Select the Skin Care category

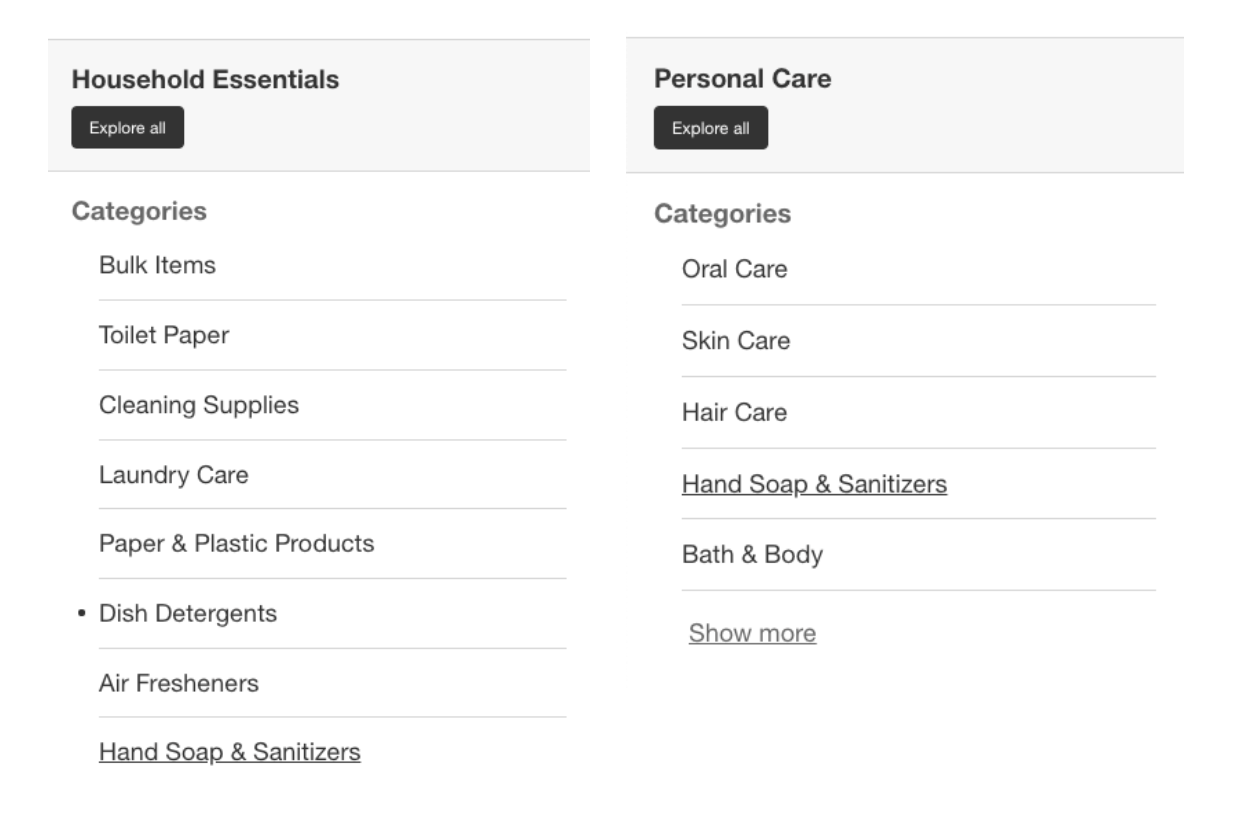(x=736, y=341)
